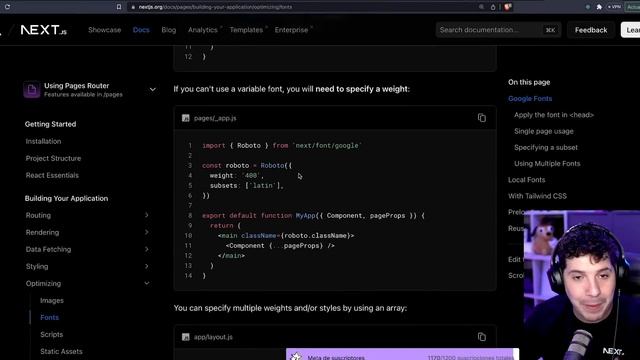Jump to With Tailwind CSS section
The image size is (640, 360).
[537, 196]
